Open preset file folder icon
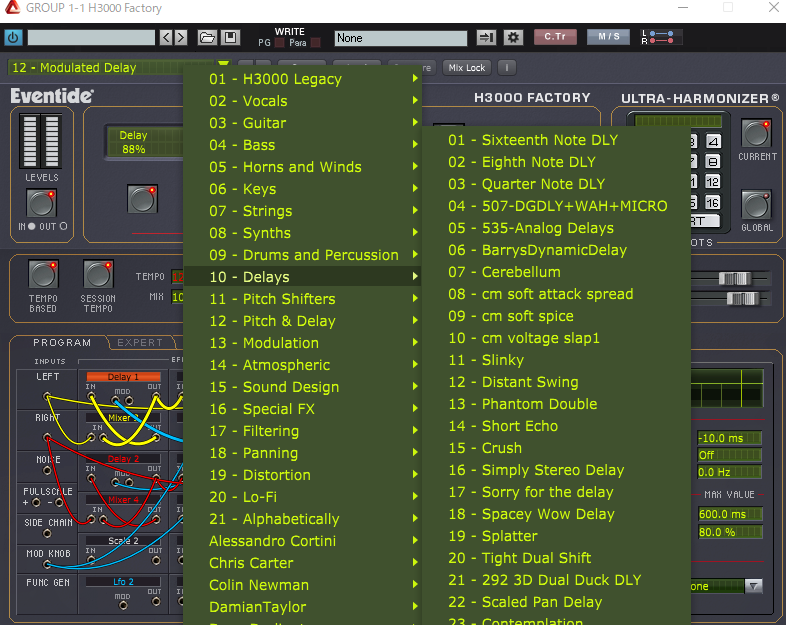Viewport: 786px width, 625px height. point(207,38)
